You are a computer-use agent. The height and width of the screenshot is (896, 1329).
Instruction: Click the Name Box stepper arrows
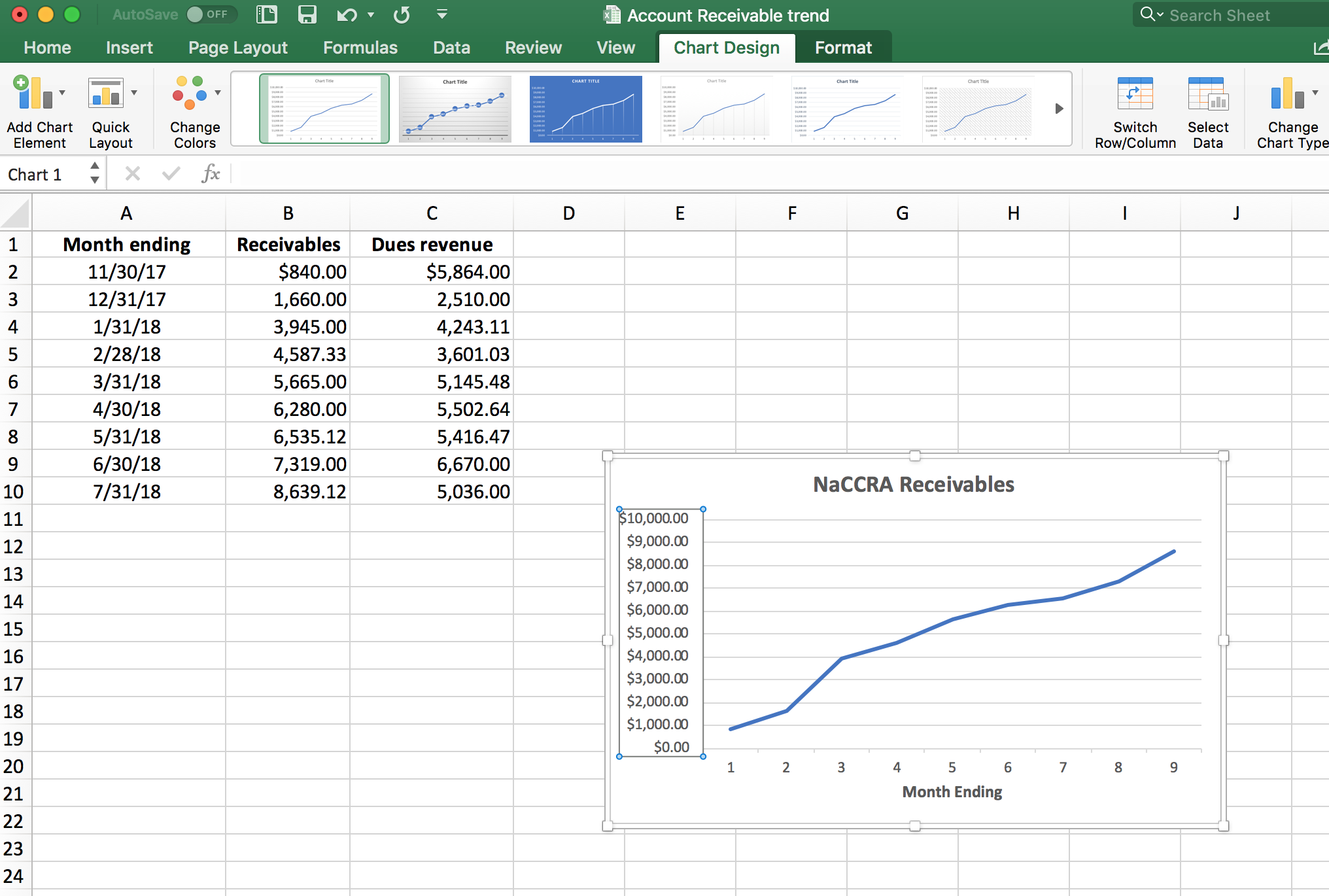click(x=95, y=173)
